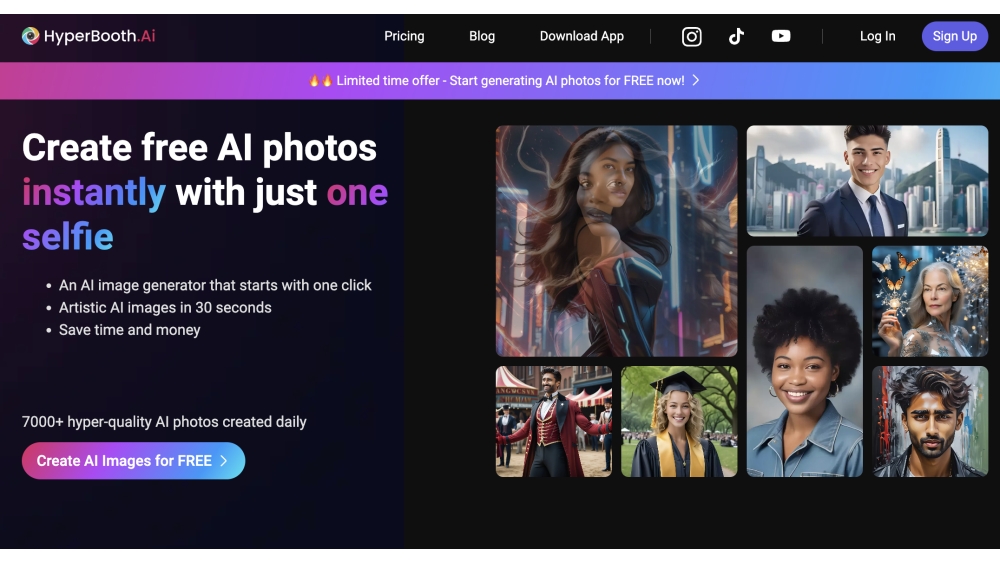The width and height of the screenshot is (1000, 563).
Task: Go to the Blog page
Action: click(x=482, y=36)
